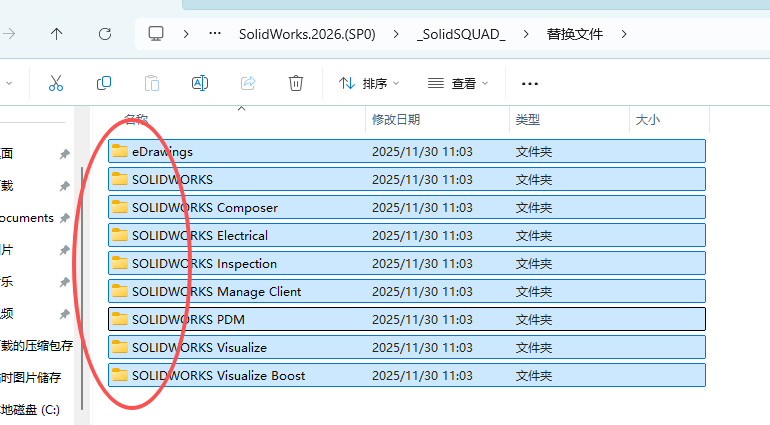Click 文件夹 type cell of SOLIDWORKS Electrical row
The width and height of the screenshot is (770, 425).
(534, 235)
